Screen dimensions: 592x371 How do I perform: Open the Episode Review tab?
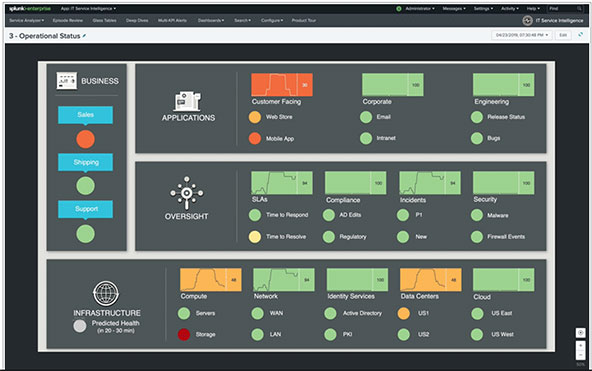coord(68,20)
